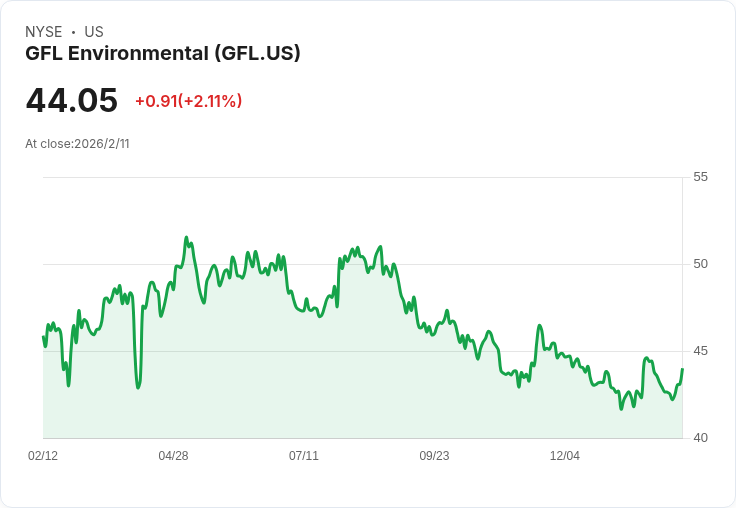
Task: Click the deep dip in the line before 04/28
Action: (138, 387)
